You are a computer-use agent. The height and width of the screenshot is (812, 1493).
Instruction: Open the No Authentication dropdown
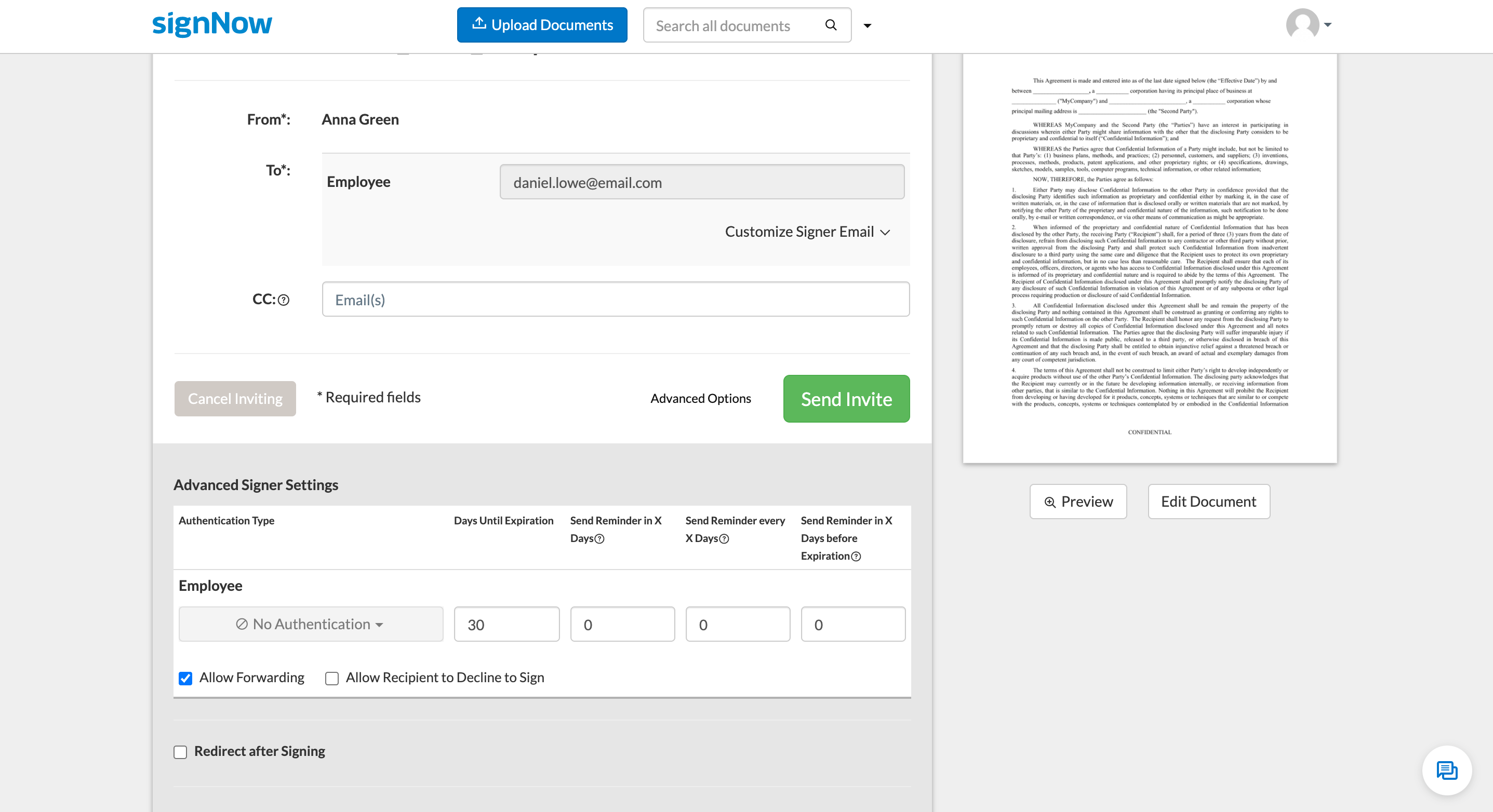coord(311,624)
